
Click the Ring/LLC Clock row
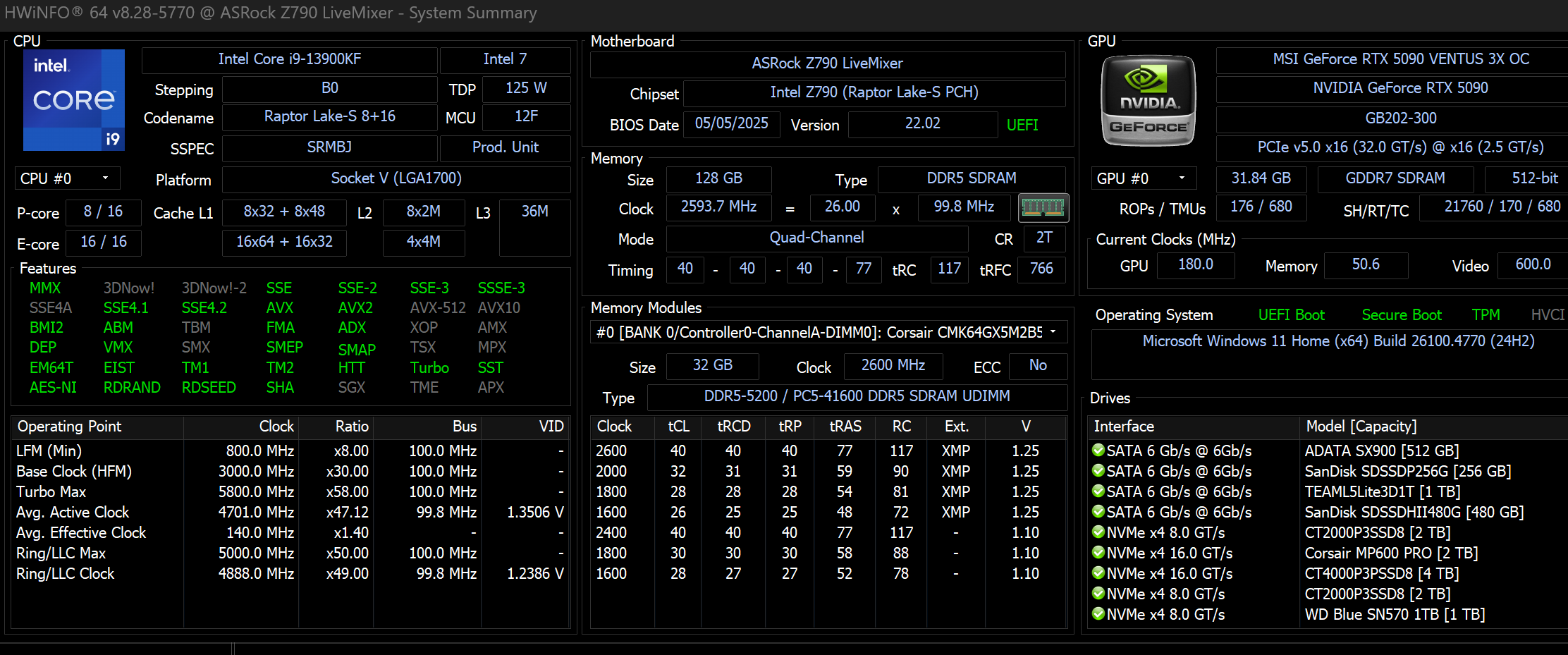click(x=290, y=573)
